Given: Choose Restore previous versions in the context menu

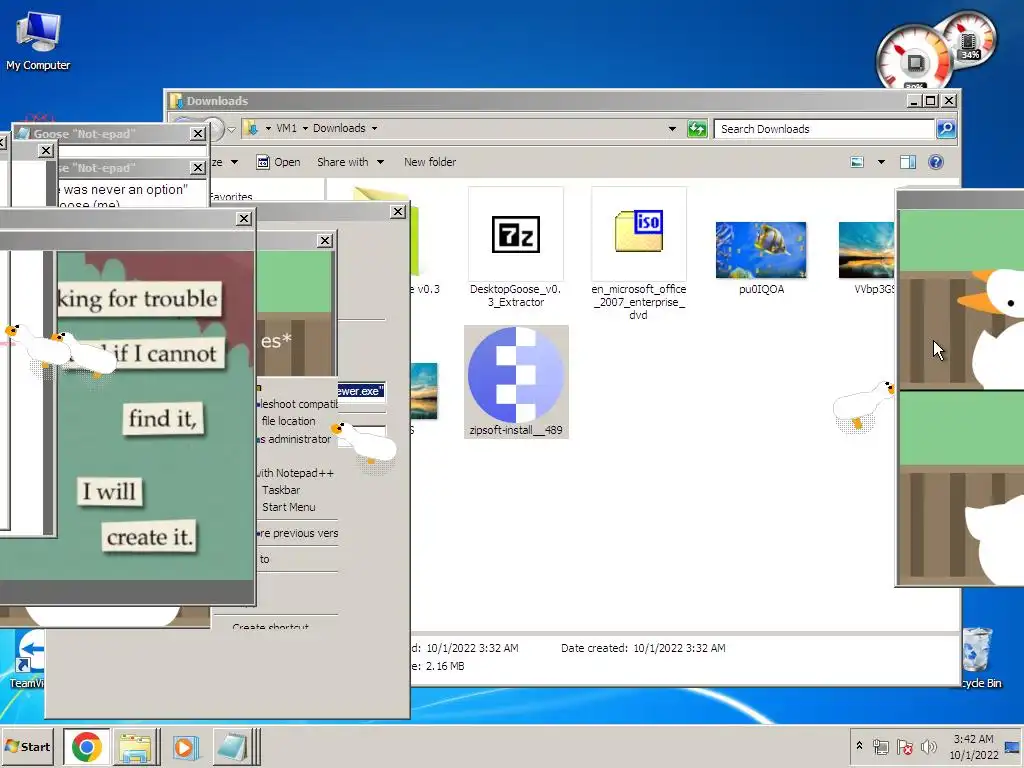Looking at the screenshot, I should coord(299,533).
